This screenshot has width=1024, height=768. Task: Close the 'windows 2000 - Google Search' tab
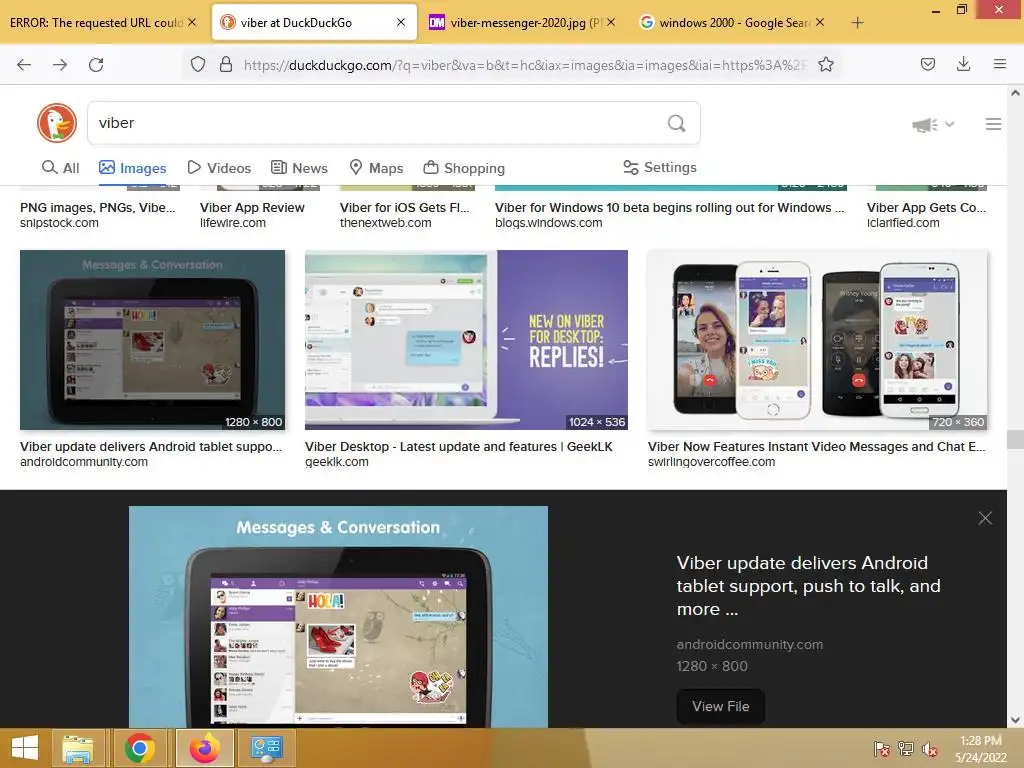coord(820,22)
